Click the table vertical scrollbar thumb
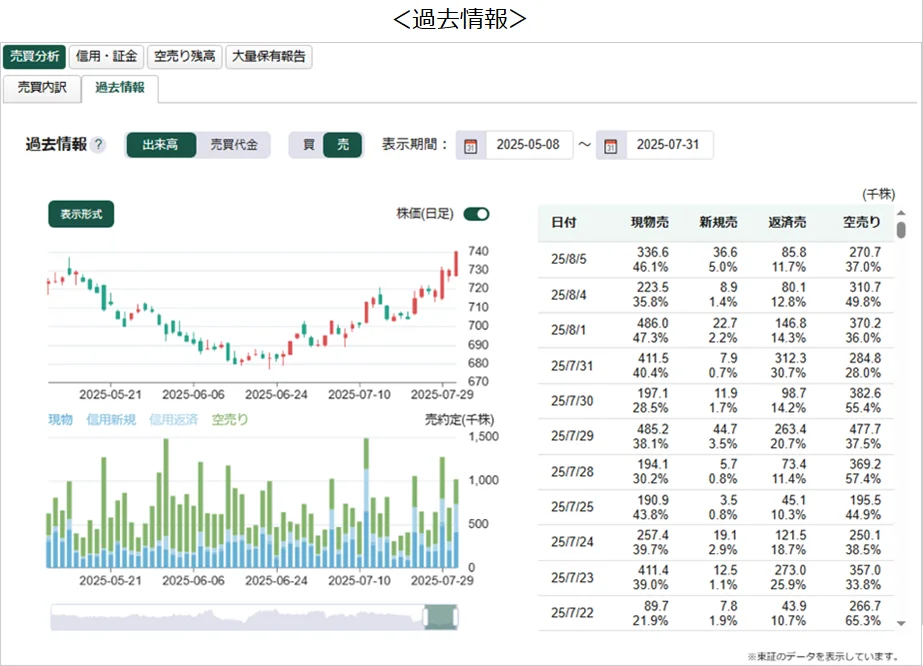Image resolution: width=923 pixels, height=666 pixels. pyautogui.click(x=901, y=229)
